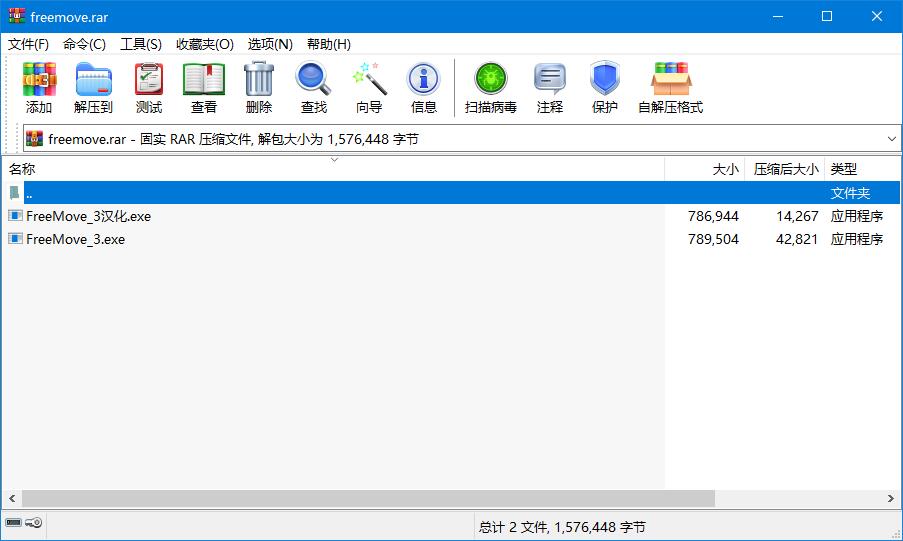
Task: Open the 命令(C) menu
Action: click(84, 44)
